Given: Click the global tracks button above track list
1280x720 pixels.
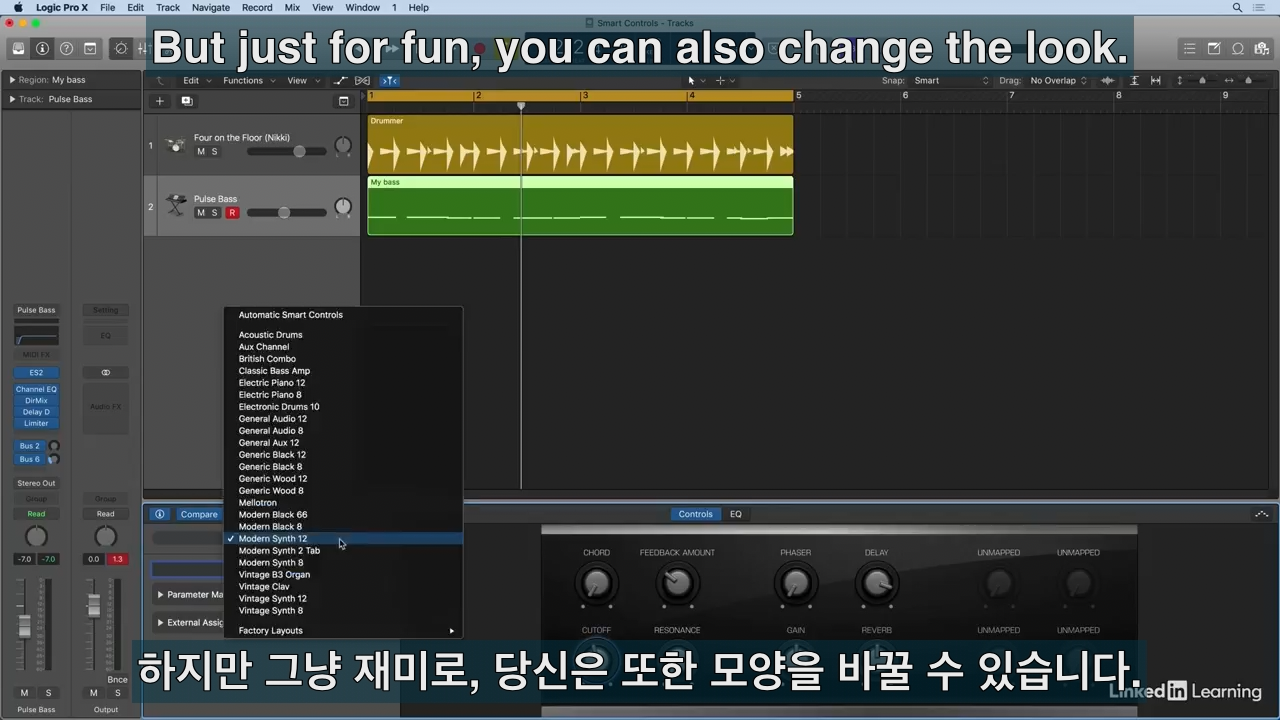Looking at the screenshot, I should 343,101.
